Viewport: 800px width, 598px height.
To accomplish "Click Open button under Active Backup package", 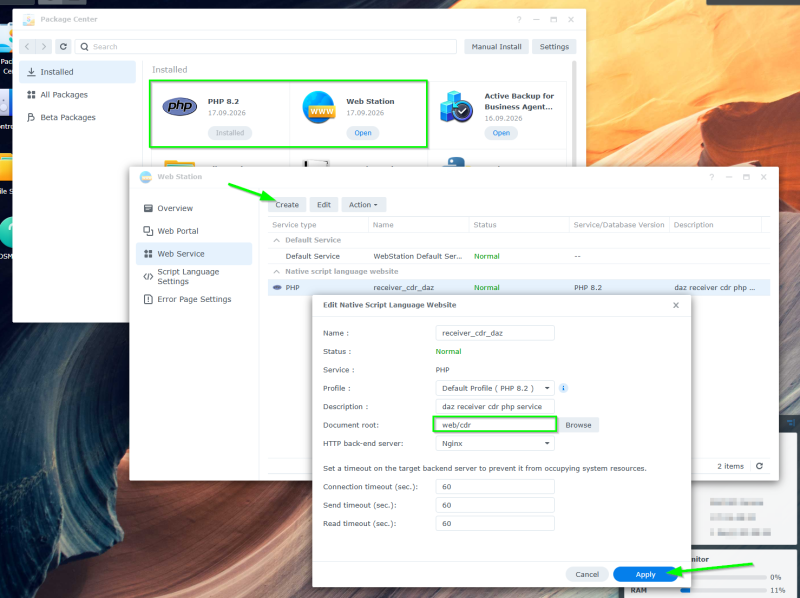I will pos(501,133).
